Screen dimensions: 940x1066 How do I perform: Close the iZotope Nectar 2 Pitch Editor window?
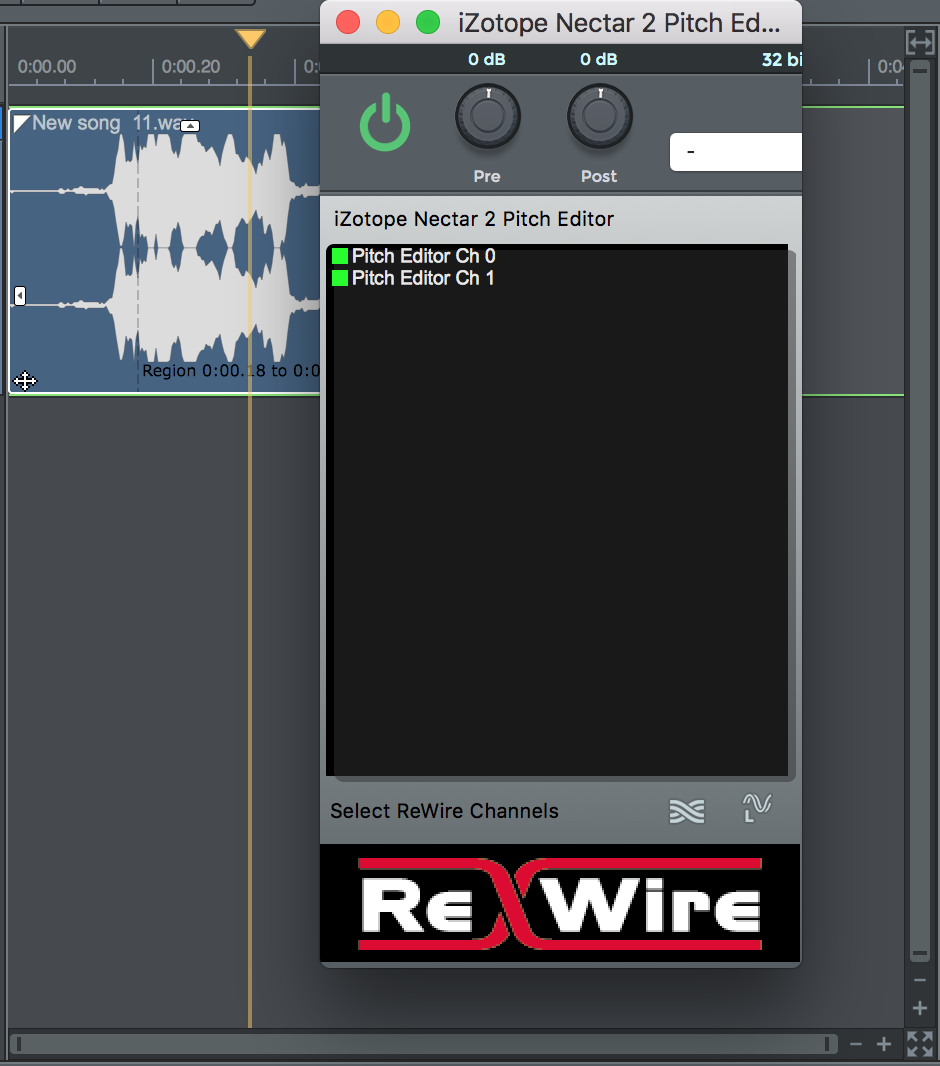coord(348,22)
